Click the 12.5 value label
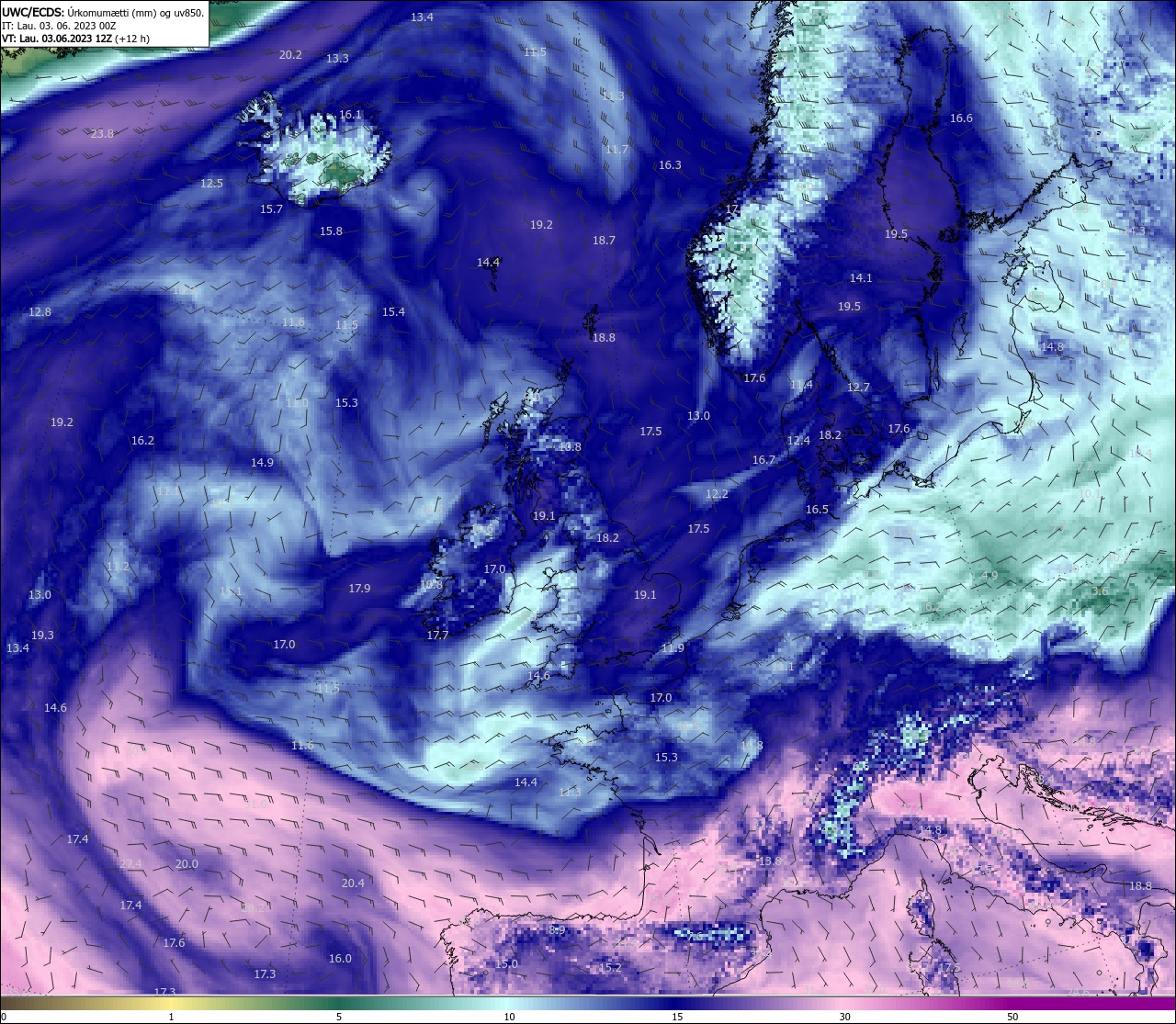Image resolution: width=1176 pixels, height=1024 pixels. (211, 184)
